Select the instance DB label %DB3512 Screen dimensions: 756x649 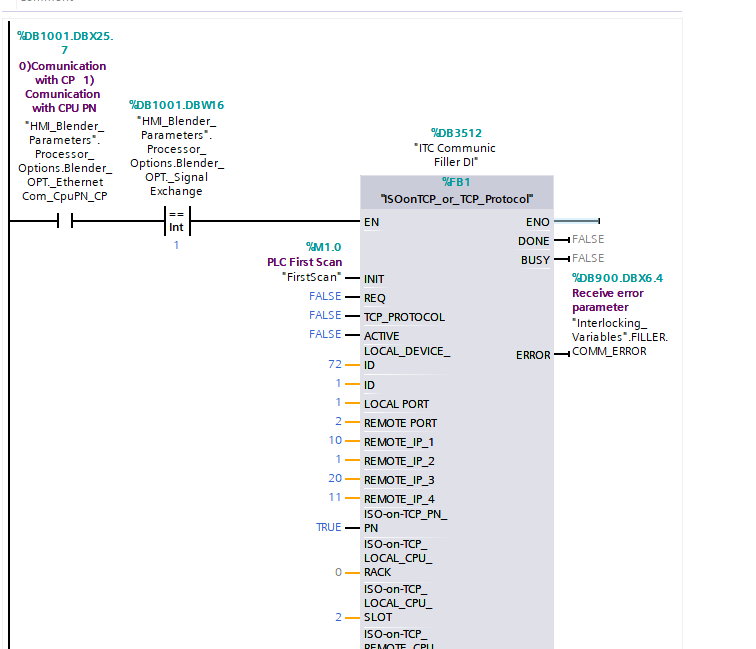(x=456, y=133)
